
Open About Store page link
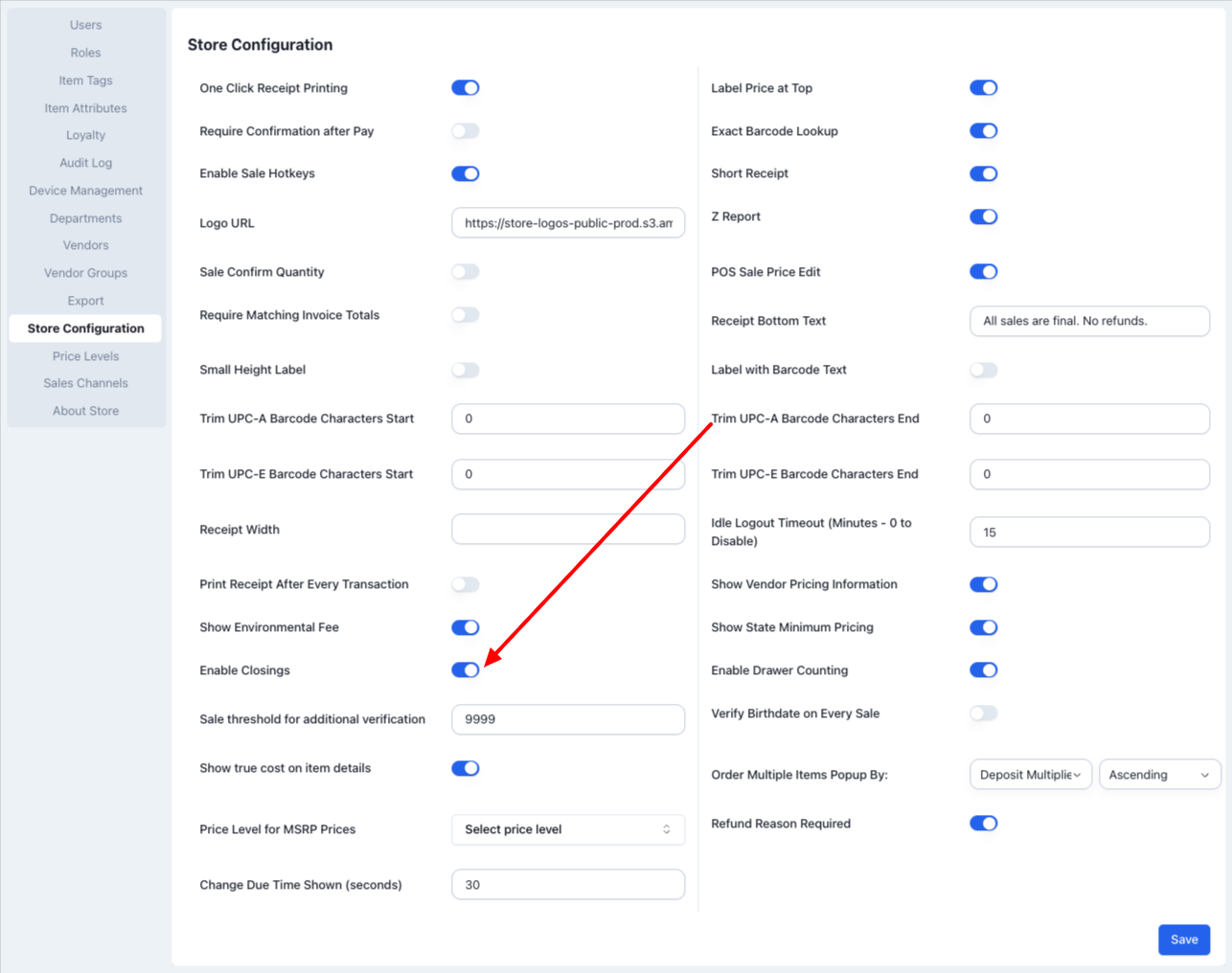(x=85, y=411)
